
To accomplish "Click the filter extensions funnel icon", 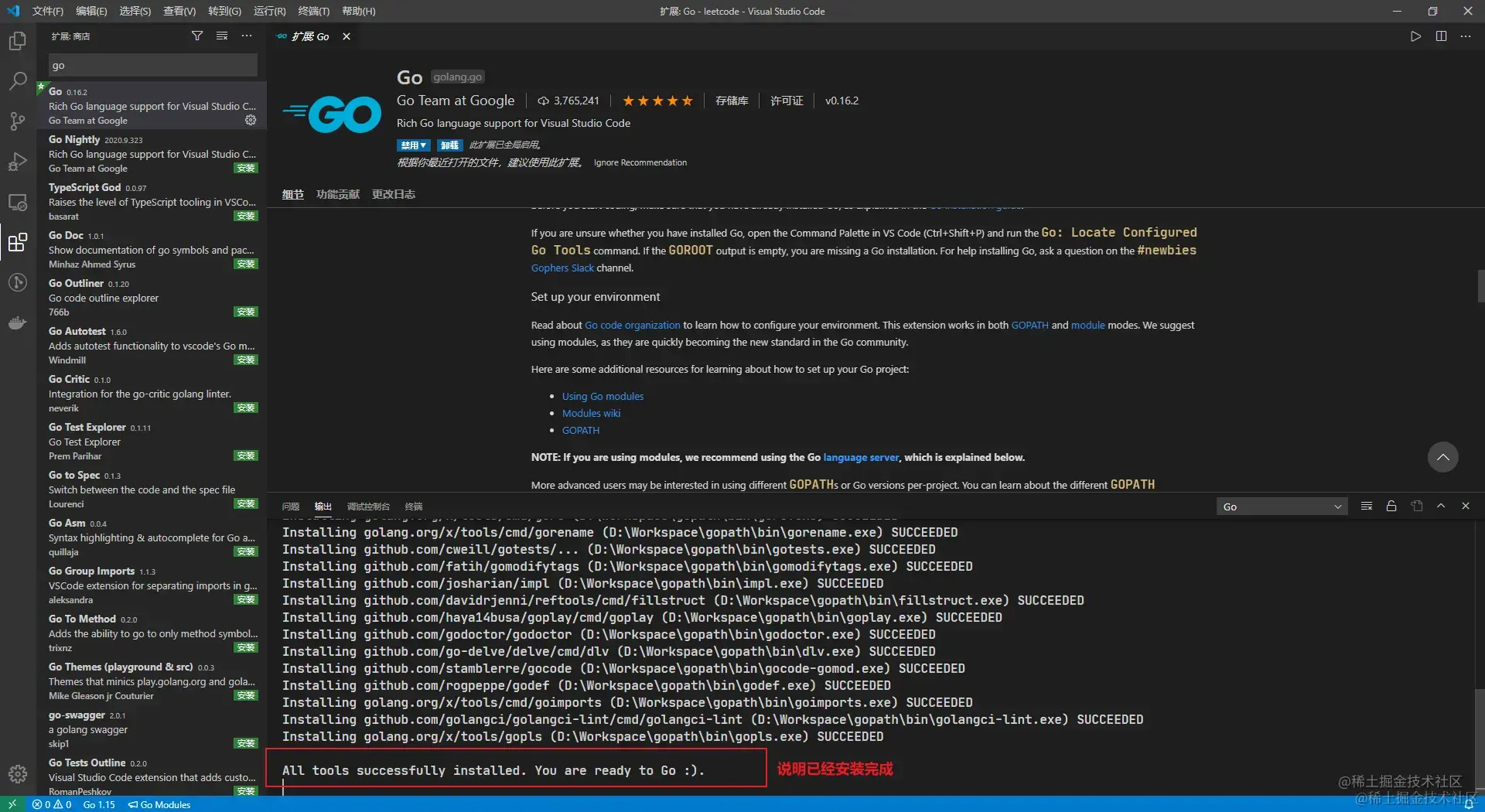I will pyautogui.click(x=197, y=36).
